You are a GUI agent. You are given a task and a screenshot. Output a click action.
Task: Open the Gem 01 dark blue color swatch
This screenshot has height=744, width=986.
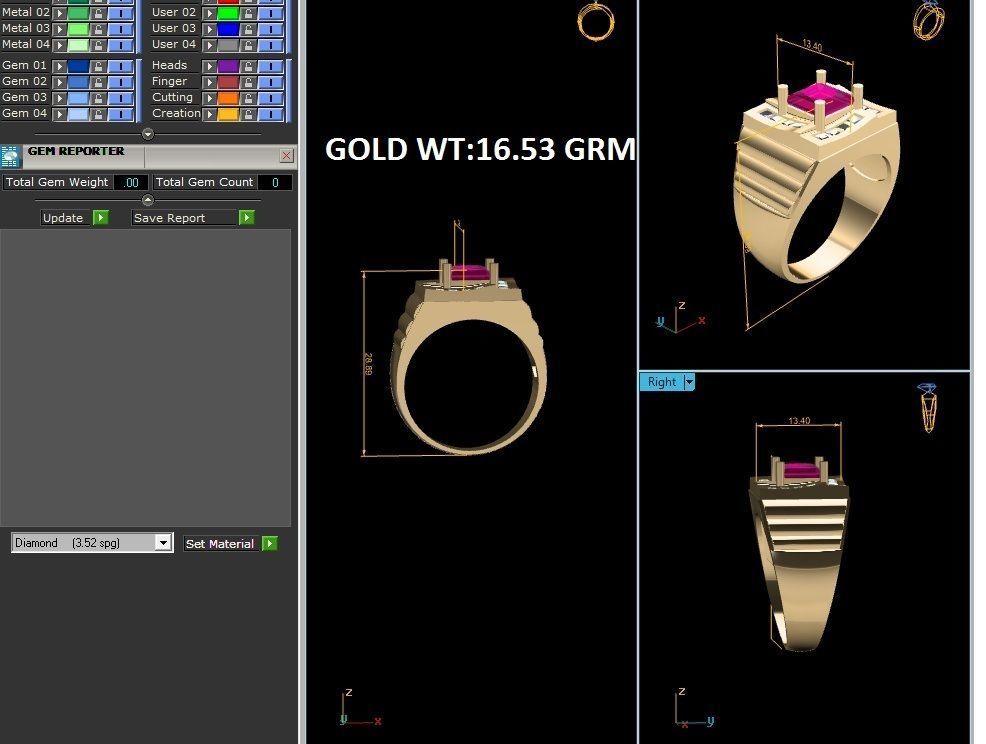78,66
